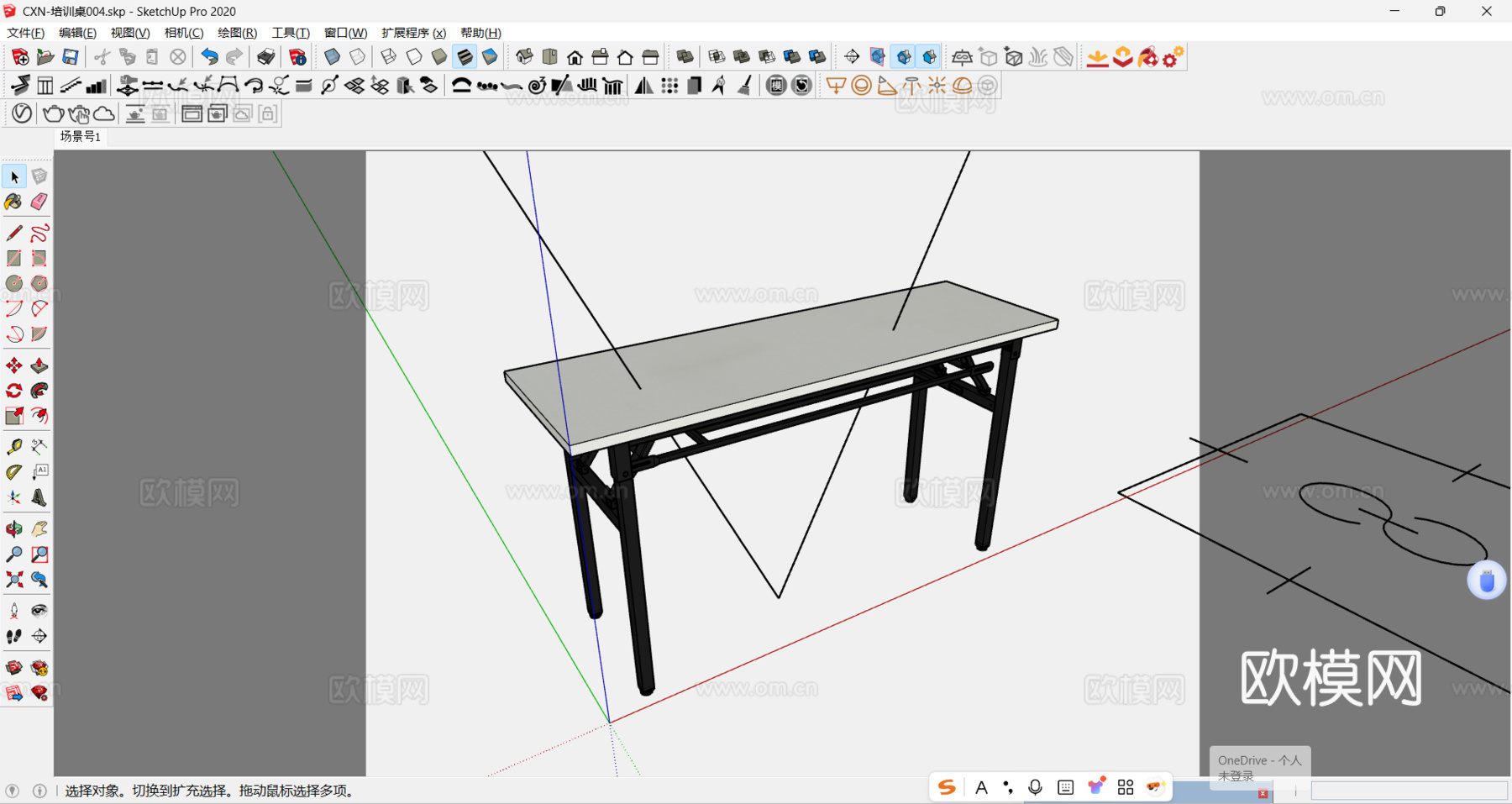This screenshot has height=804, width=1512.
Task: Choose the Polygon tool
Action: 39,283
